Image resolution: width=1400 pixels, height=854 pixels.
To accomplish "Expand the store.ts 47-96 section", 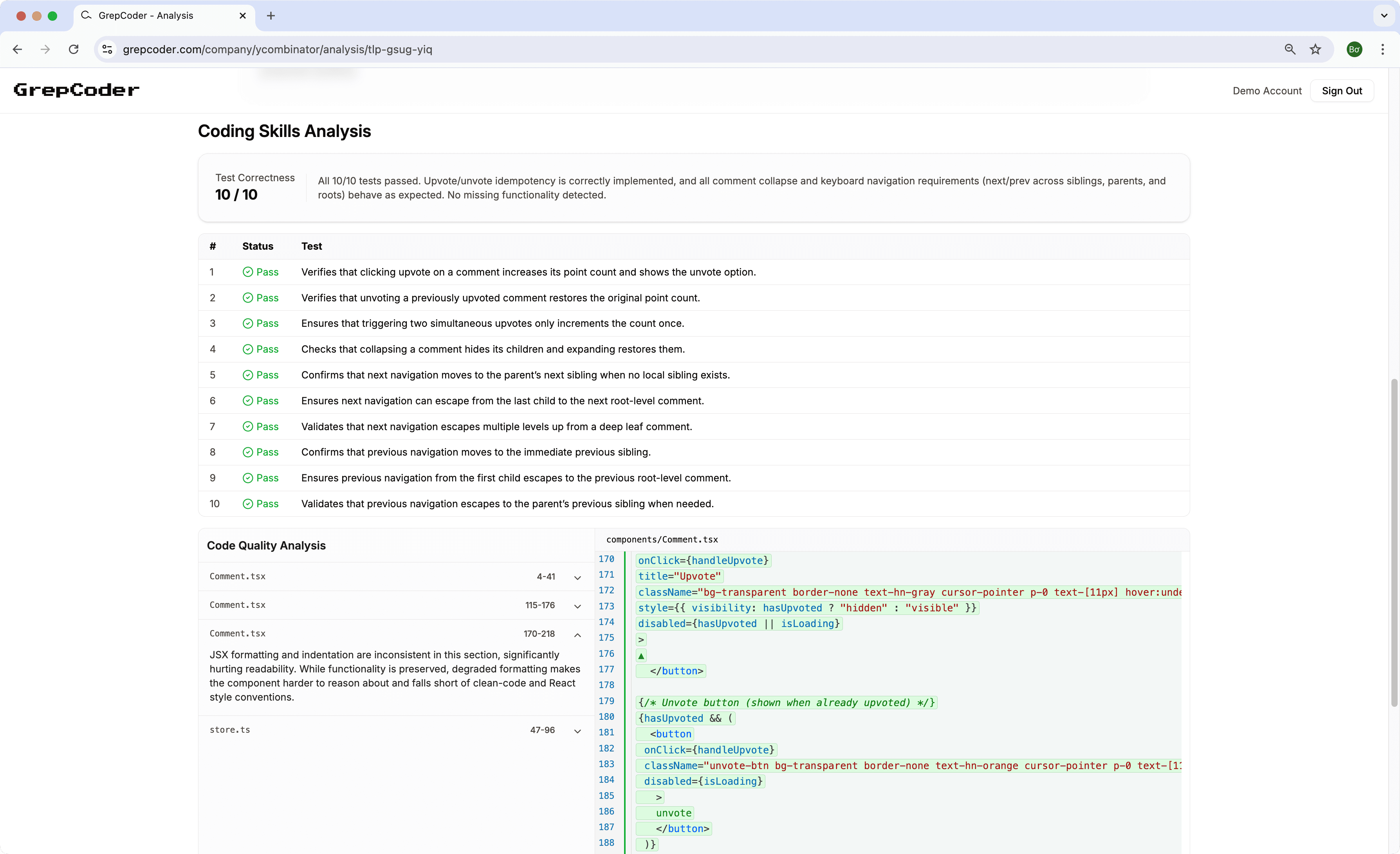I will (x=577, y=731).
